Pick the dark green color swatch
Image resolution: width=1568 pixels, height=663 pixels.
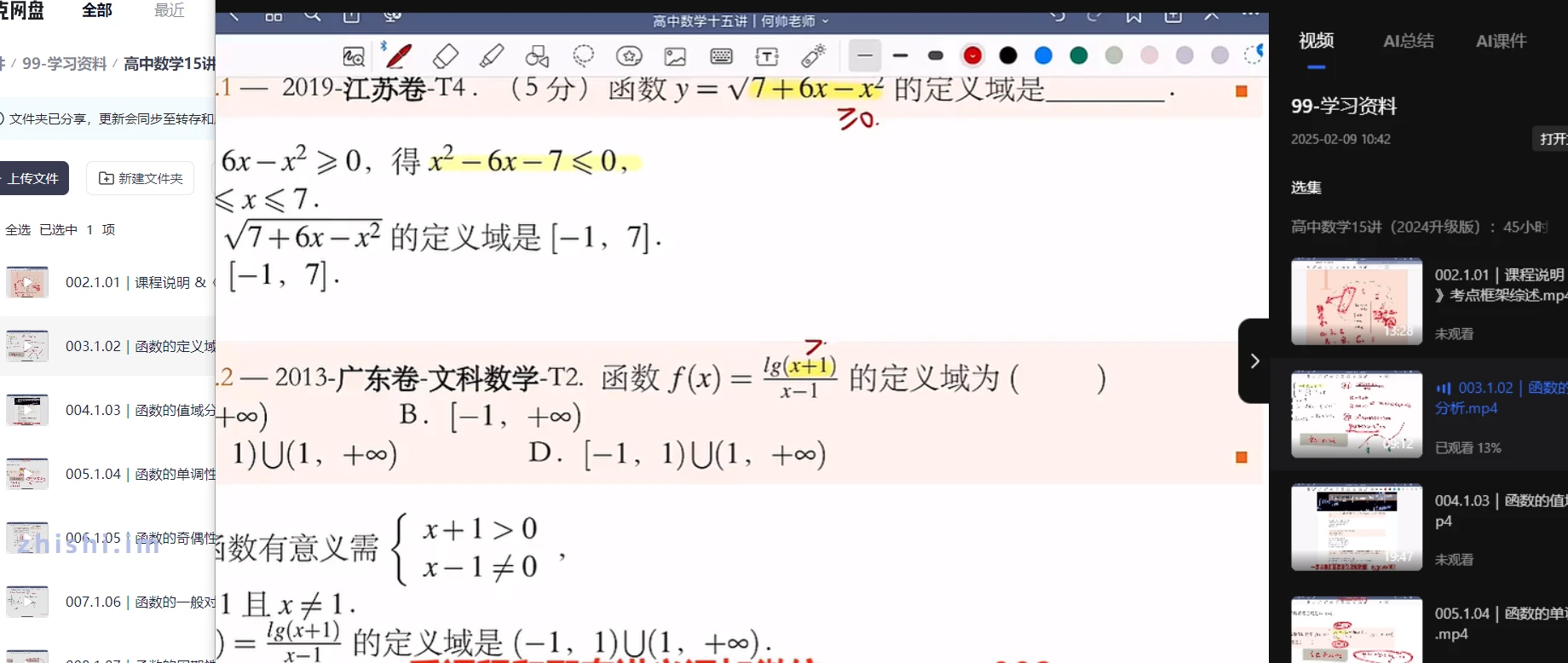click(x=1079, y=55)
